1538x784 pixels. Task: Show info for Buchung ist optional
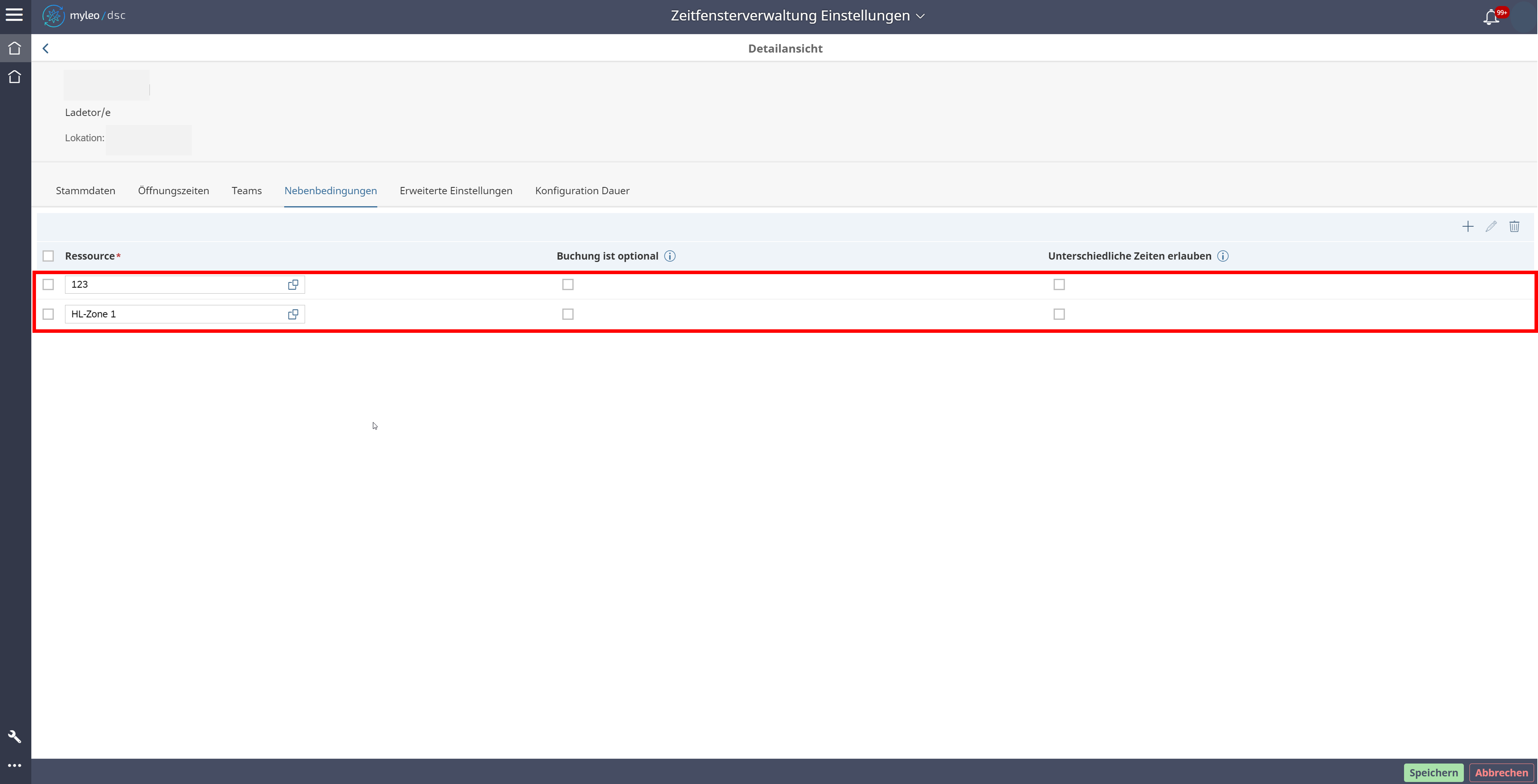670,257
